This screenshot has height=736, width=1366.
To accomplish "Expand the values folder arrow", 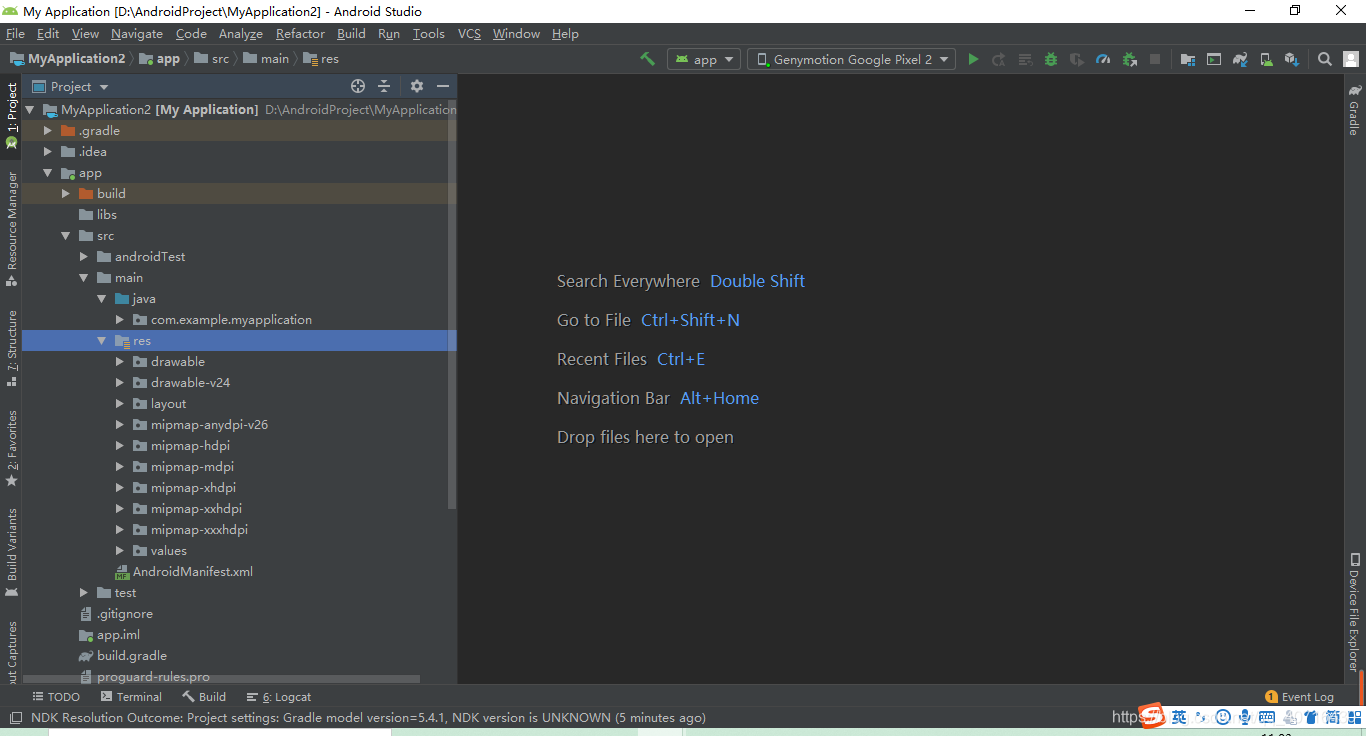I will 119,550.
